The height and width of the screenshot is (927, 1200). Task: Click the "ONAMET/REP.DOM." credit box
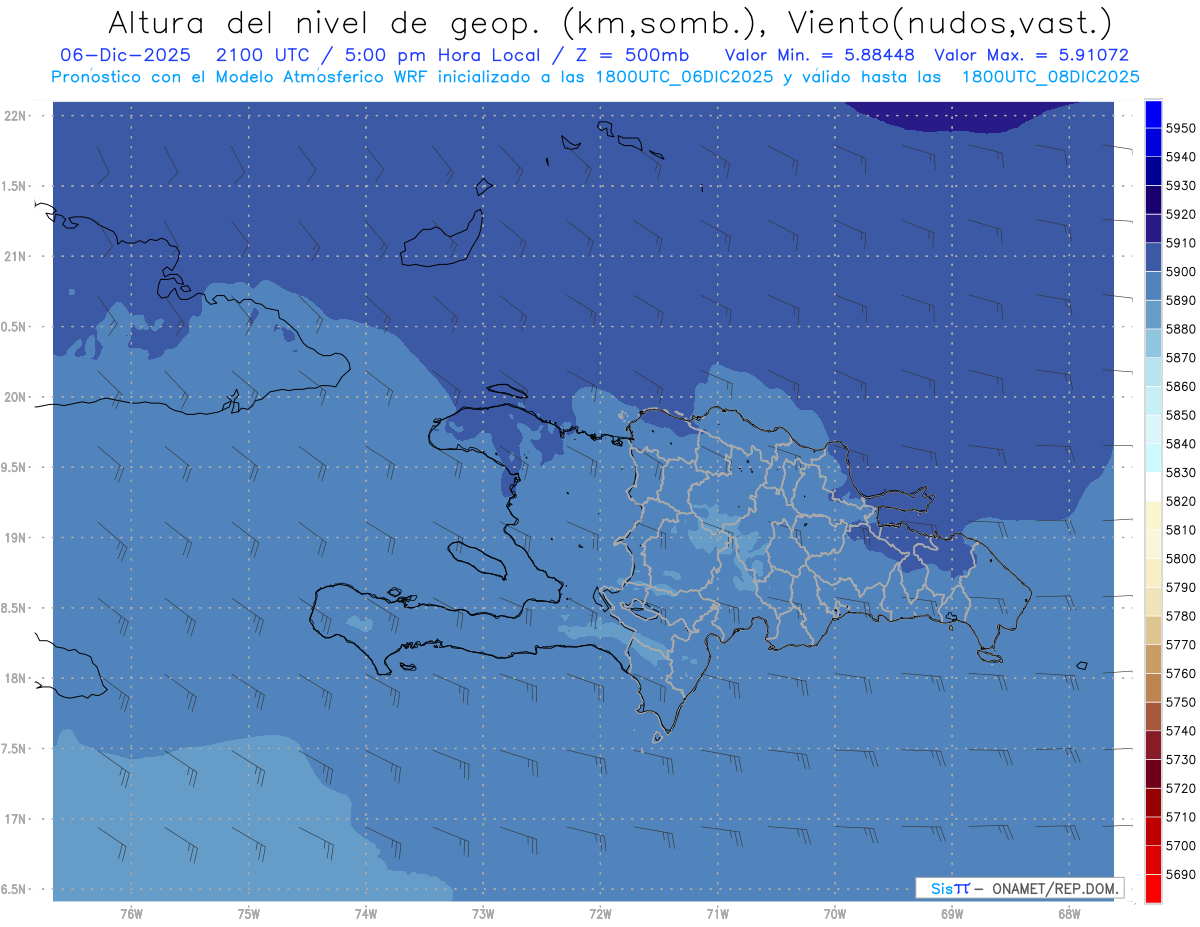point(1019,888)
